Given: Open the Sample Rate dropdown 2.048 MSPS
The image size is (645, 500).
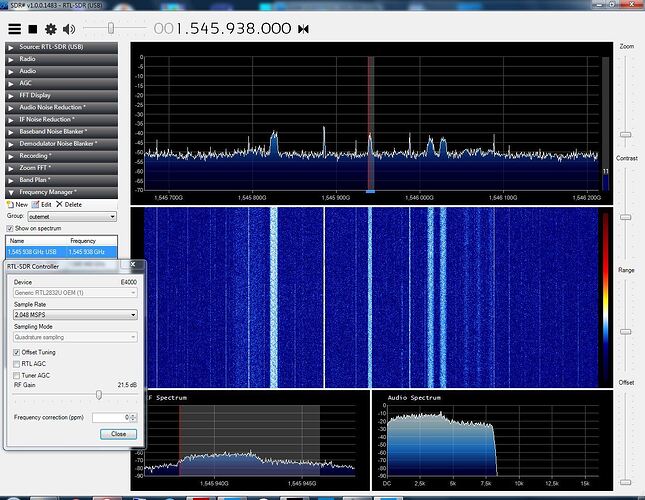Looking at the screenshot, I should [x=75, y=315].
